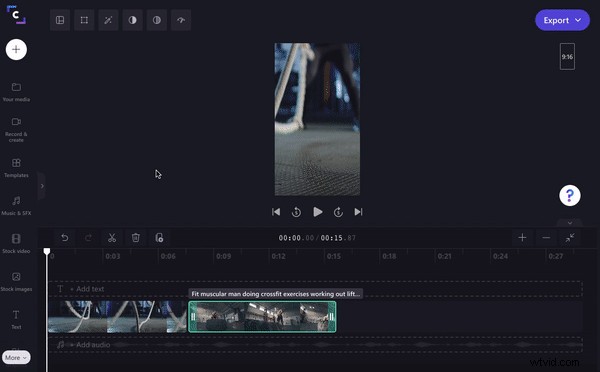Split clip with scissors tool
Screen dimensions: 600x372
point(112,238)
